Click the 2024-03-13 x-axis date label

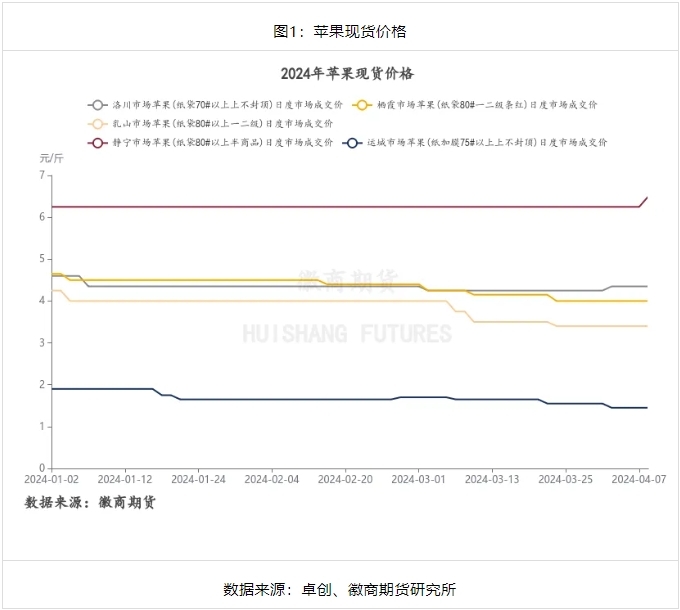click(x=492, y=480)
